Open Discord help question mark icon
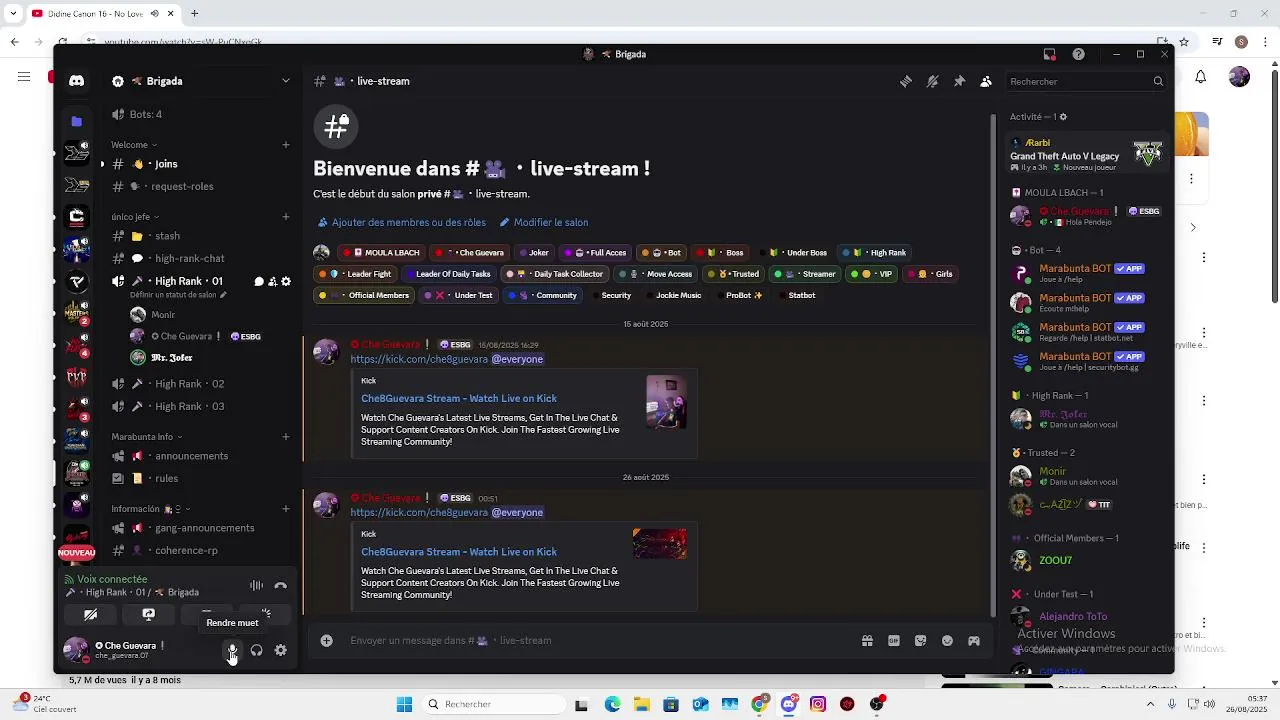The width and height of the screenshot is (1280, 720). point(1078,54)
